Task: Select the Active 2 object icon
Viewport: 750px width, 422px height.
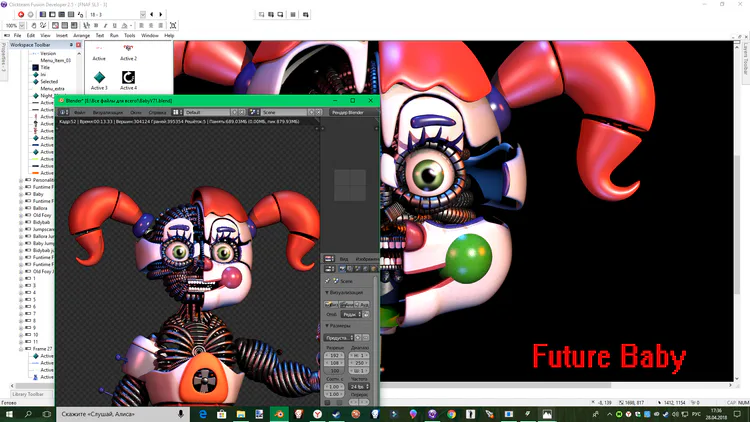Action: (128, 48)
